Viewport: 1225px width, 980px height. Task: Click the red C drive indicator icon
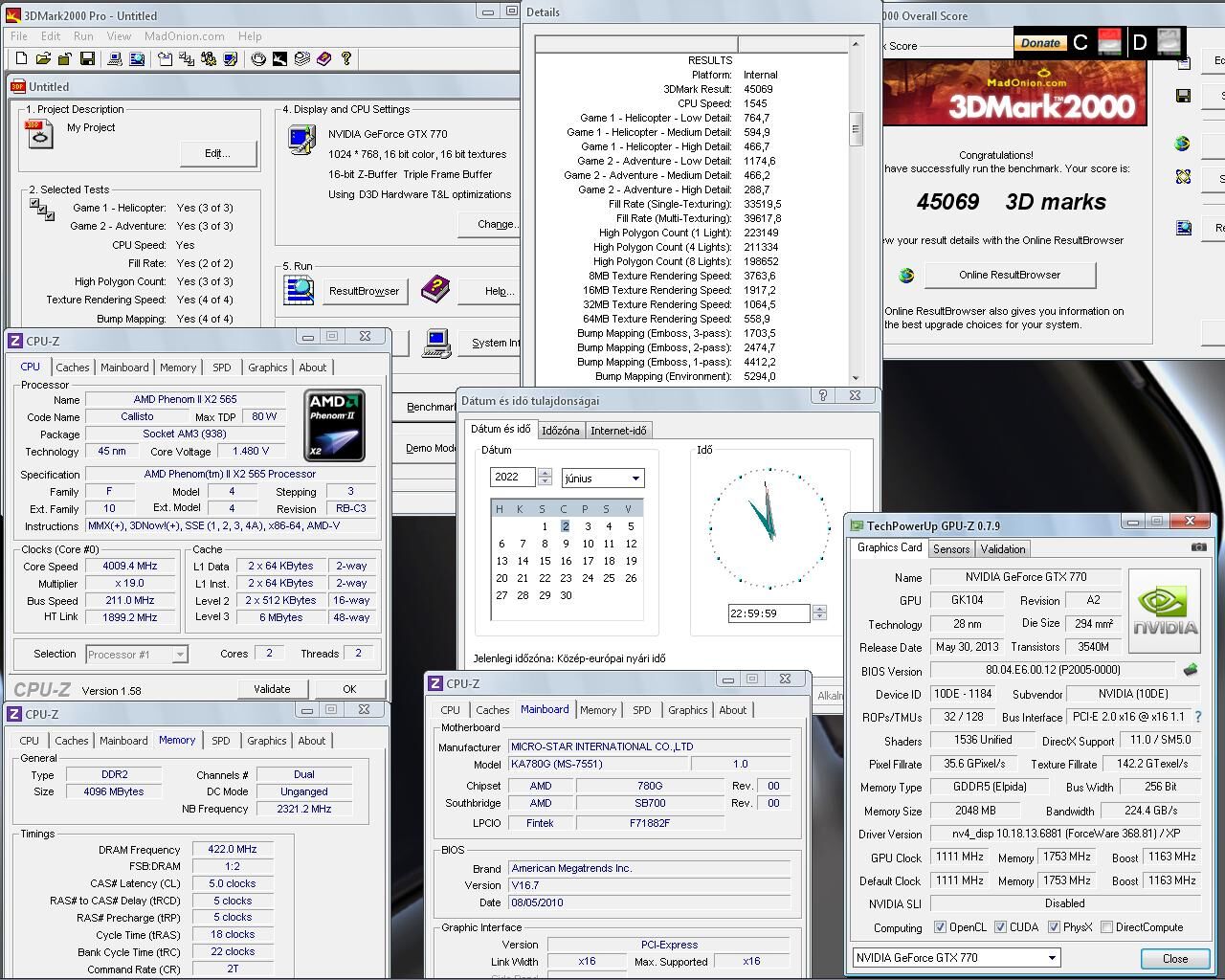click(x=1109, y=41)
